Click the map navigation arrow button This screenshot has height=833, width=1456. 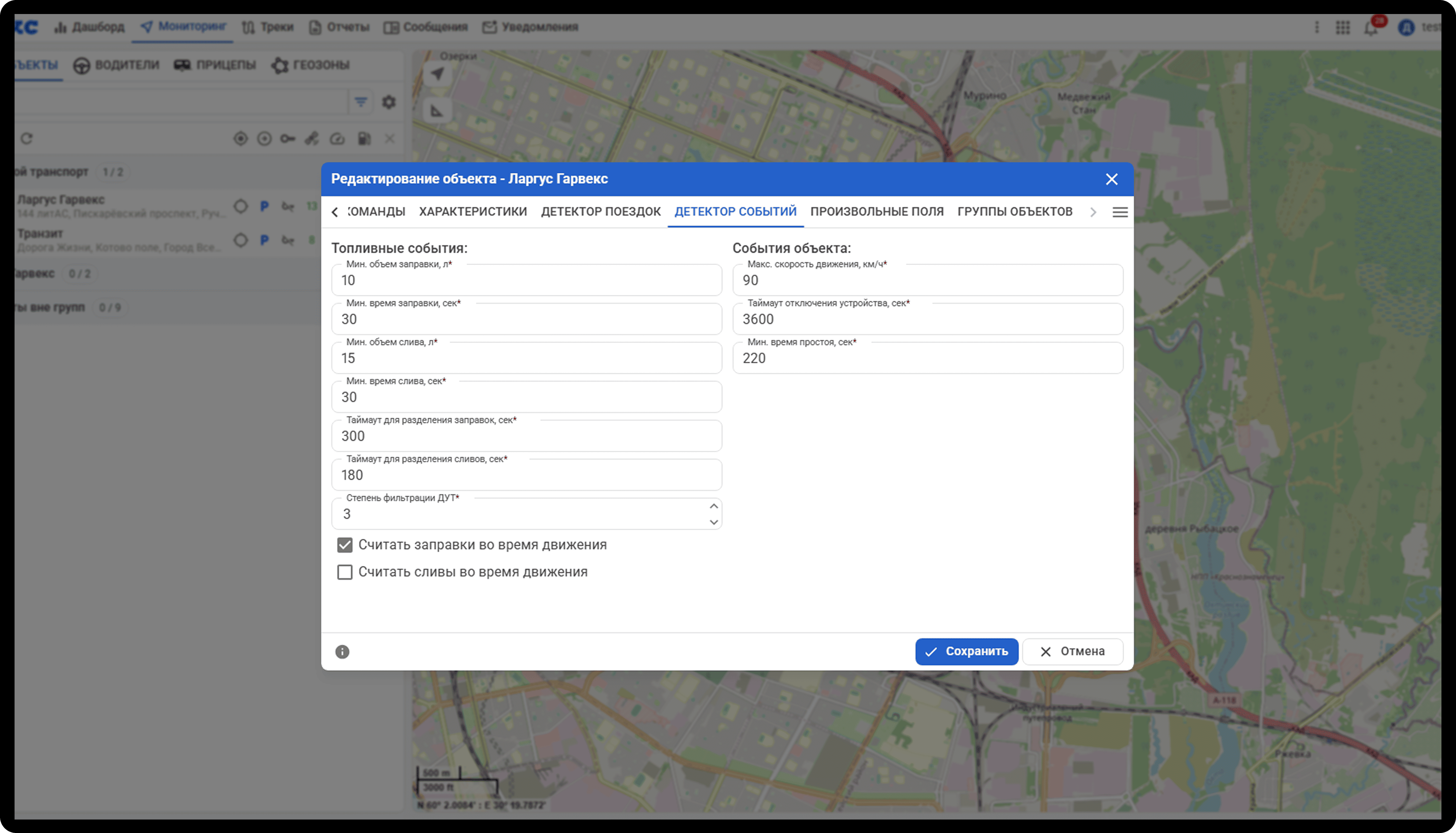(x=437, y=74)
